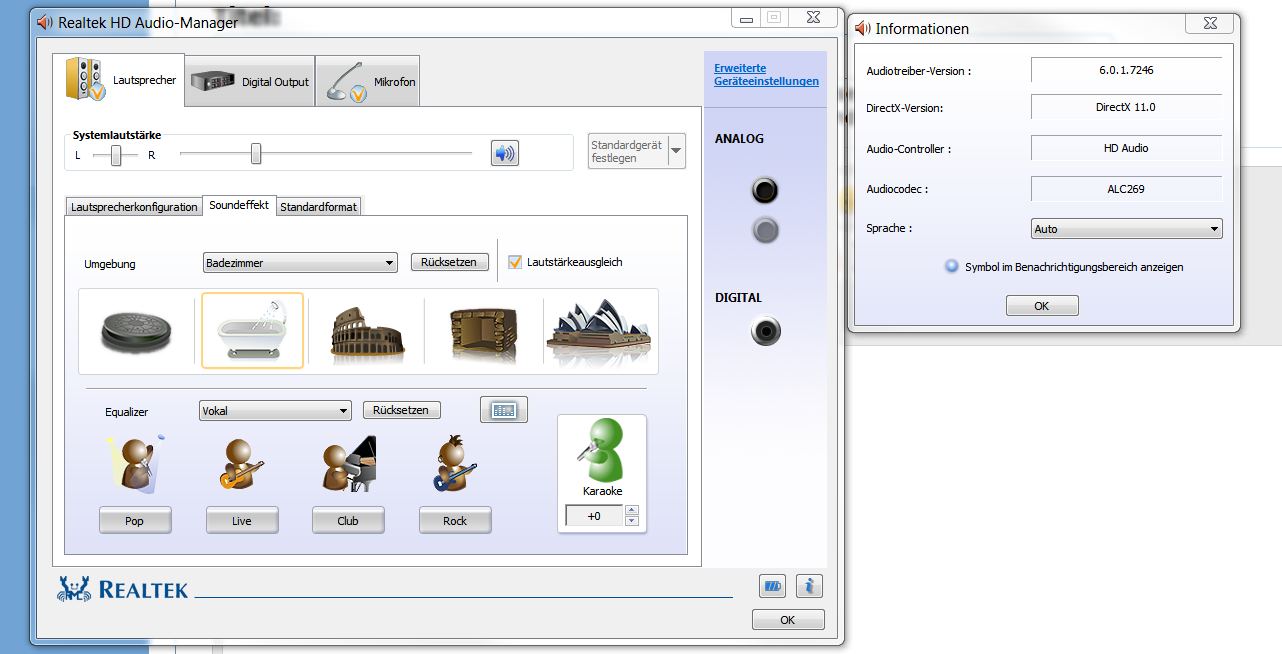Open the Umgebung Badezimmer dropdown
1282x654 pixels.
coord(300,263)
